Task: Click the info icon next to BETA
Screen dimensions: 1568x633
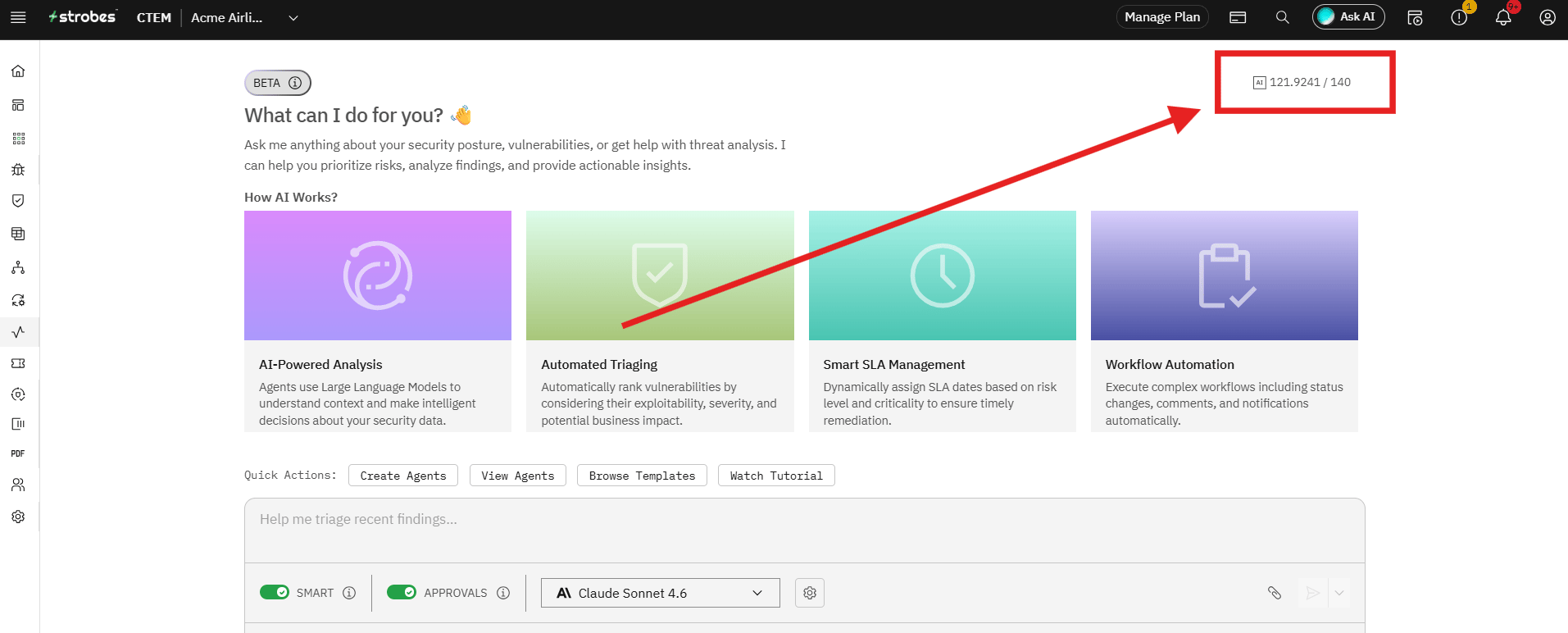Action: [x=295, y=83]
